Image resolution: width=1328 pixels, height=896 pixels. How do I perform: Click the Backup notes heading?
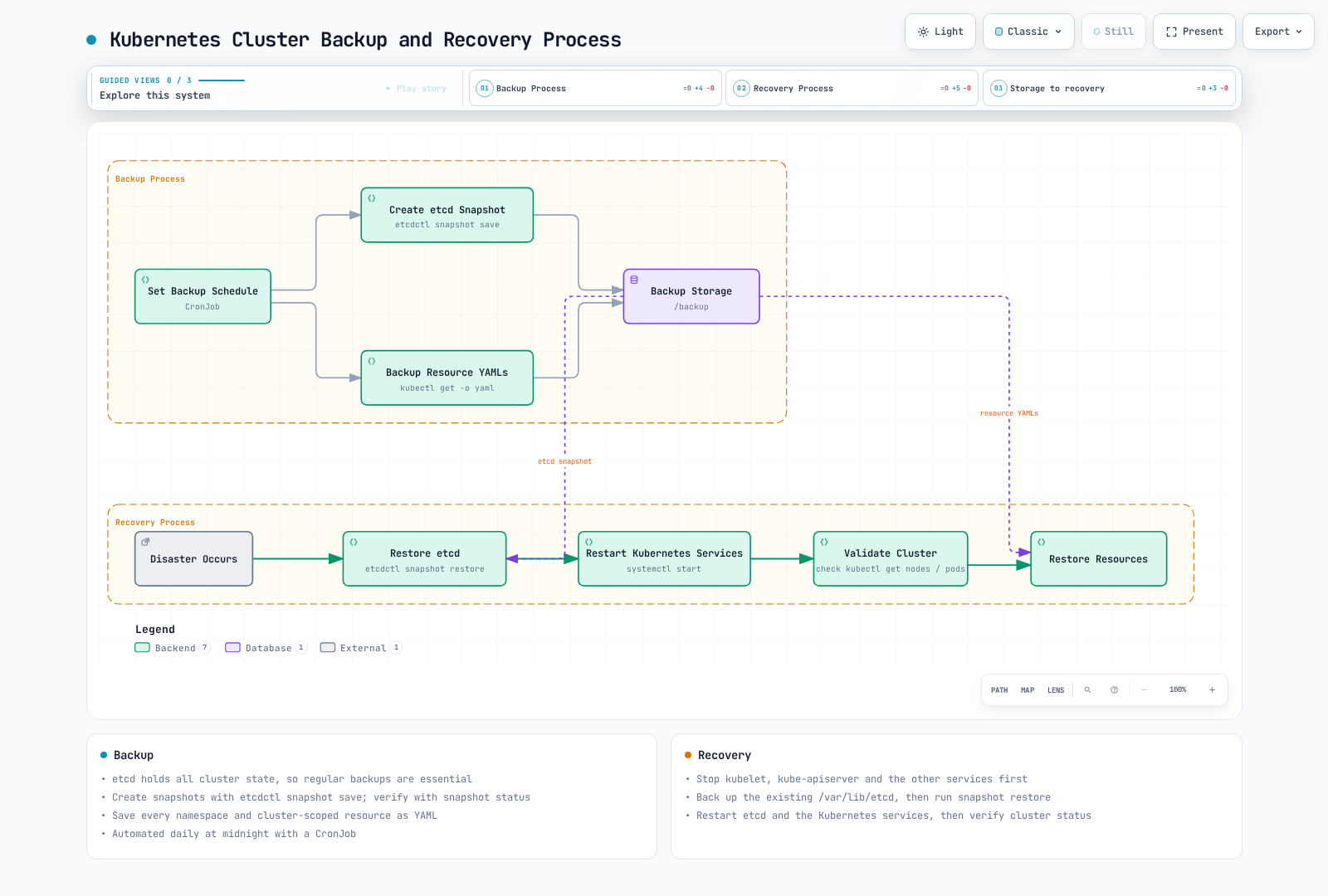134,755
